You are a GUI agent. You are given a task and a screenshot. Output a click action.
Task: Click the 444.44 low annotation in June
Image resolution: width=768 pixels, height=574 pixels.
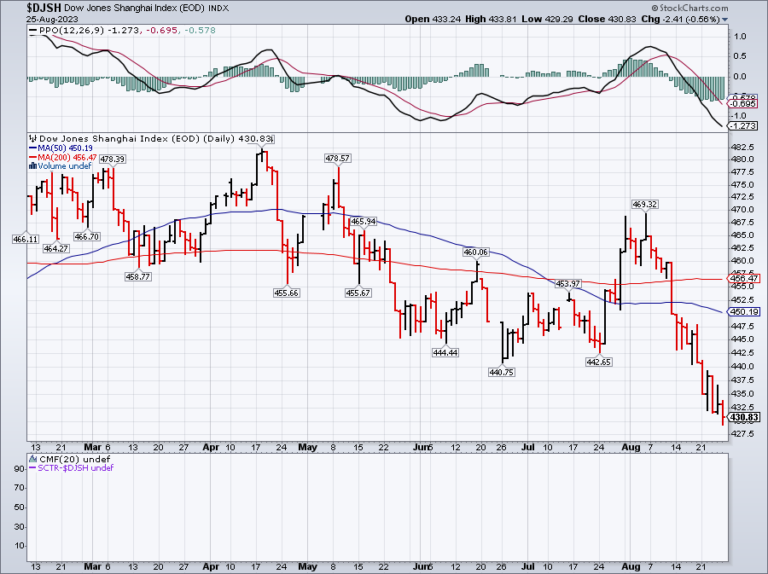click(445, 353)
